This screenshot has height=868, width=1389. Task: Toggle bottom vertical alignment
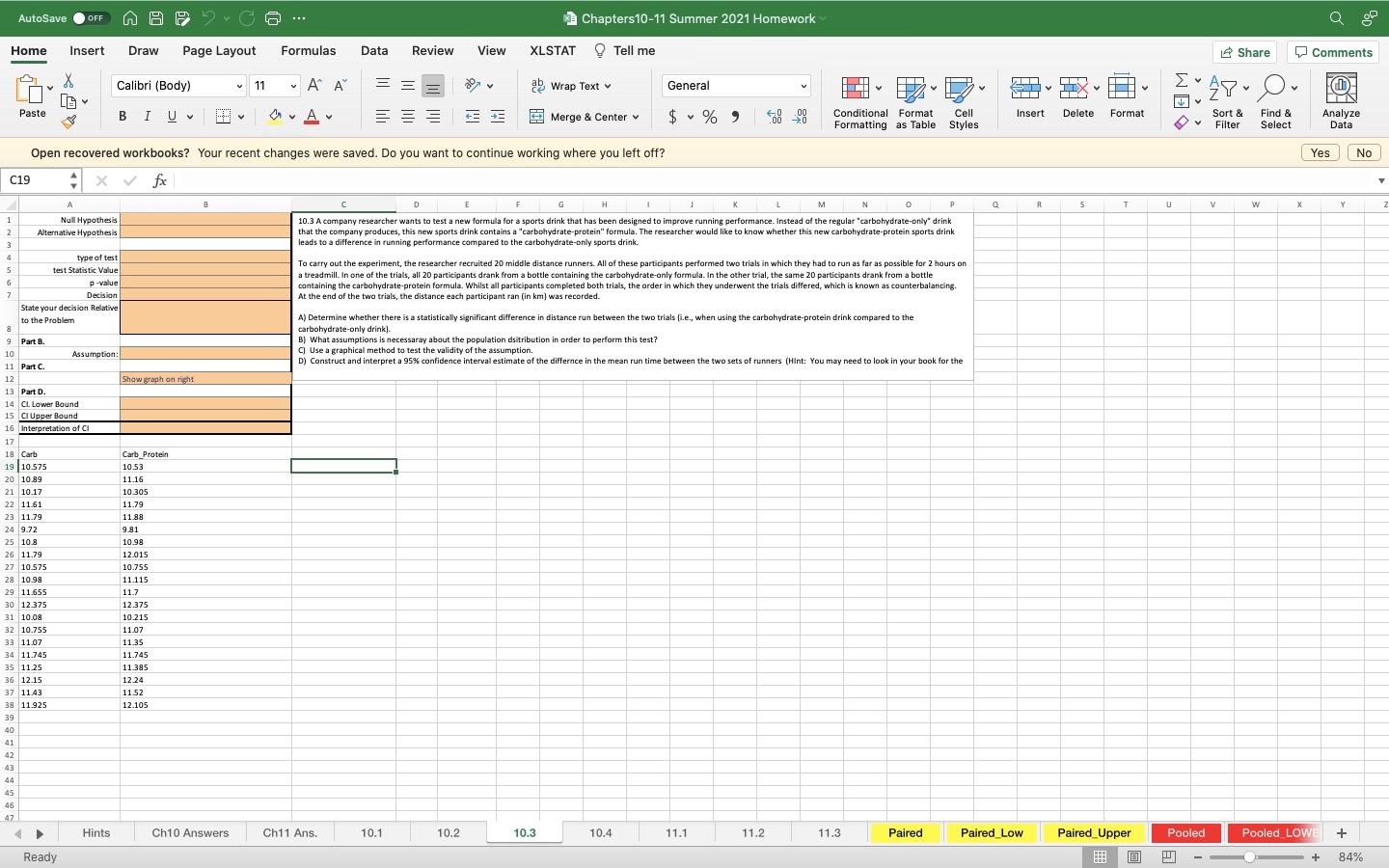point(433,86)
